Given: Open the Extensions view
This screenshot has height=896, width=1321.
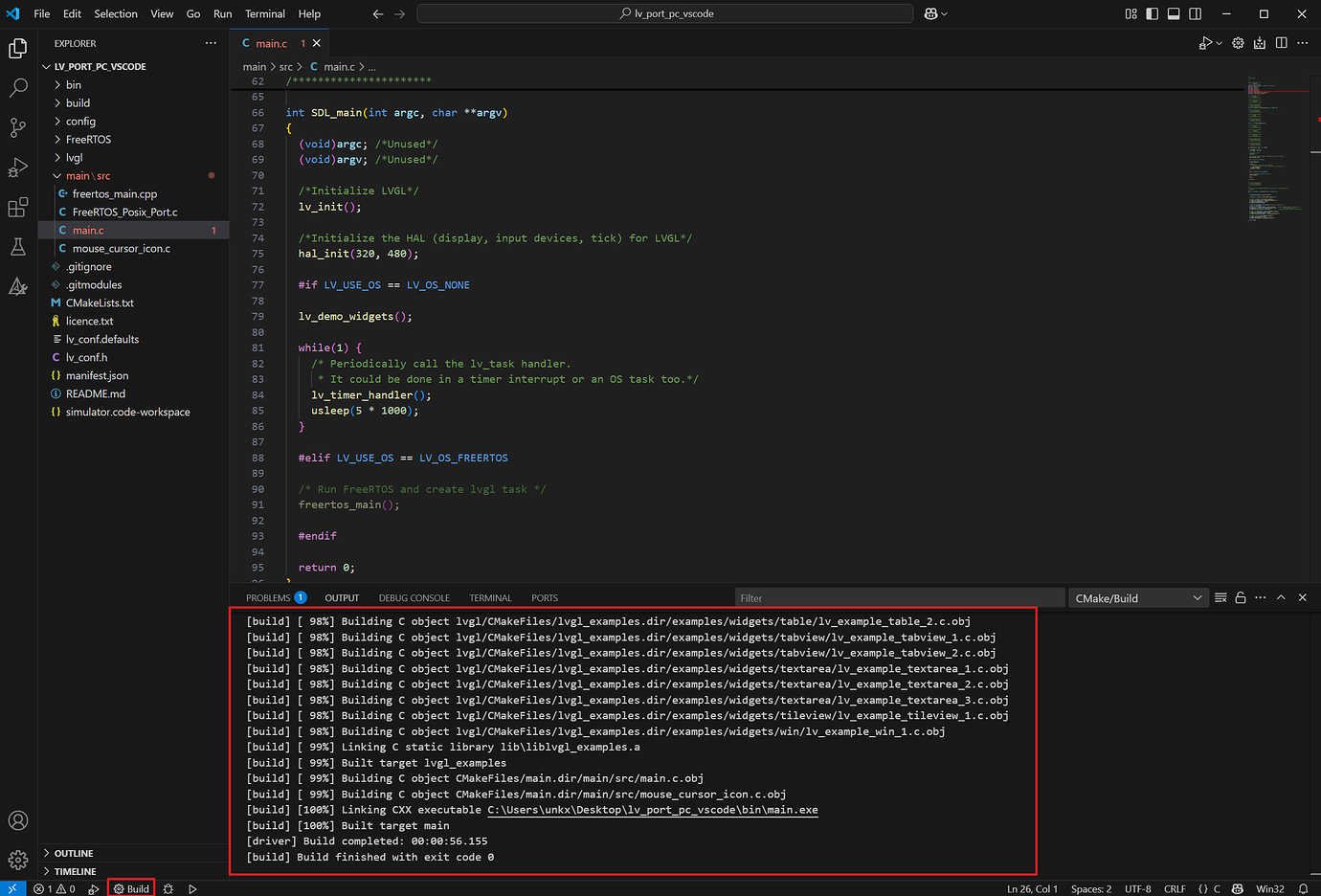Looking at the screenshot, I should point(17,207).
